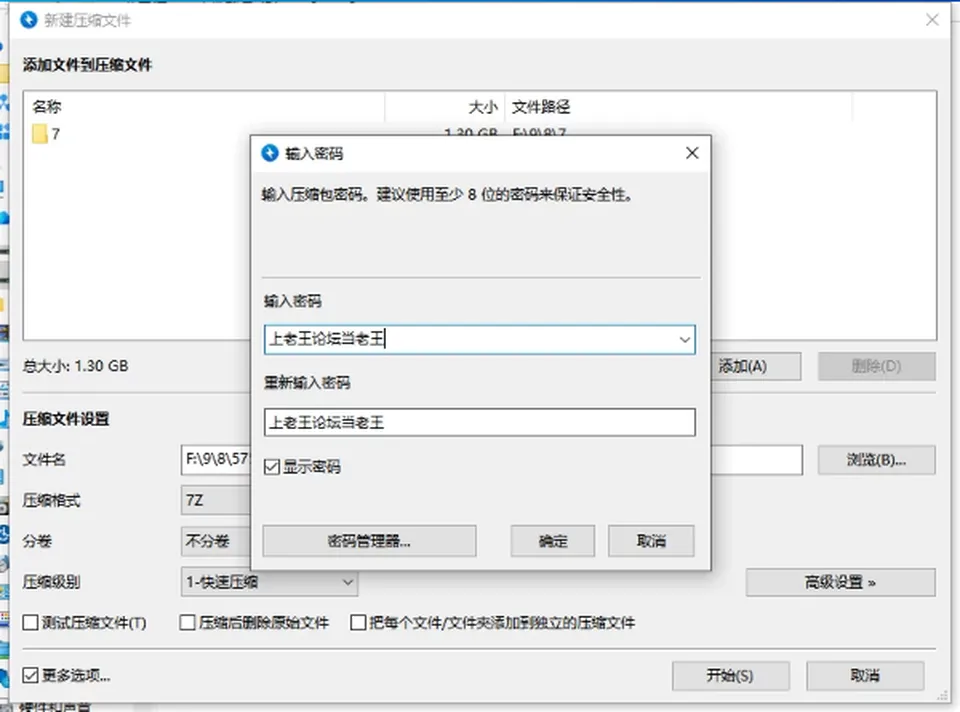960x712 pixels.
Task: Close the 输入密码 dialog with X
Action: [x=692, y=152]
